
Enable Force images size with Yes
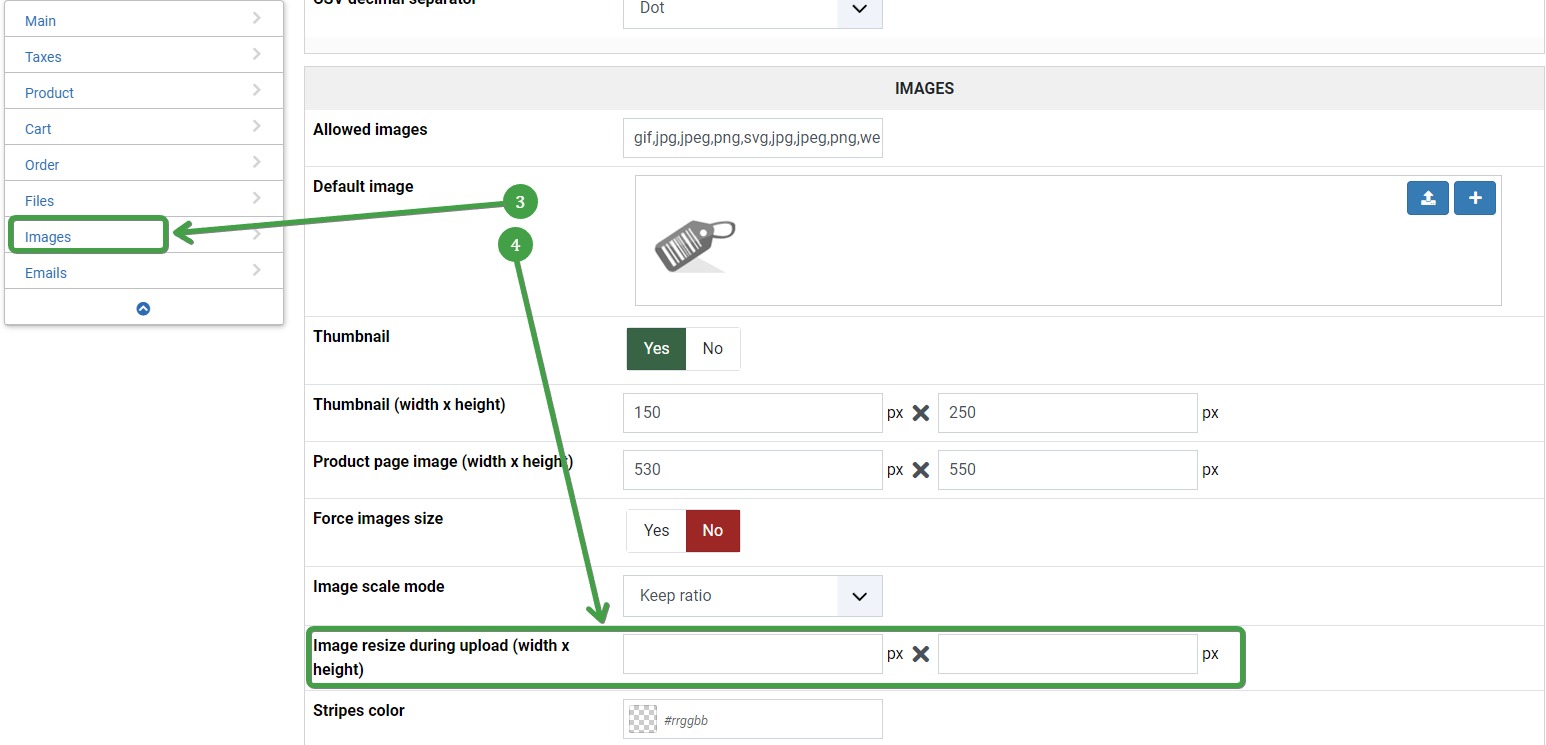[656, 530]
